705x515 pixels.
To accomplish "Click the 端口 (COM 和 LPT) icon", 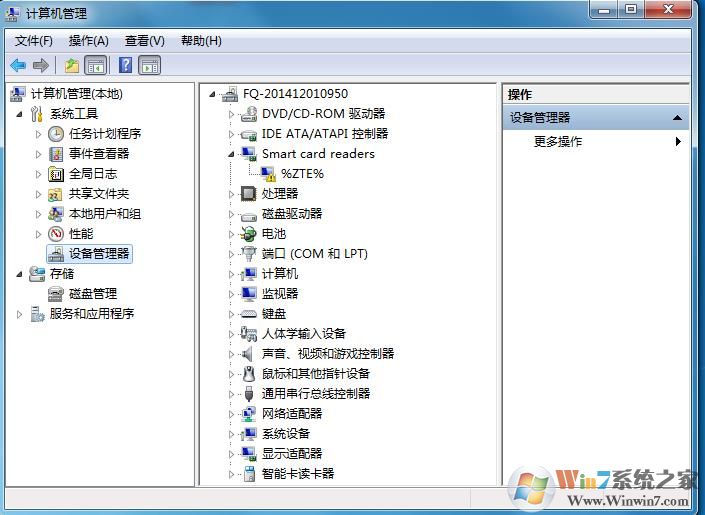I will [249, 254].
